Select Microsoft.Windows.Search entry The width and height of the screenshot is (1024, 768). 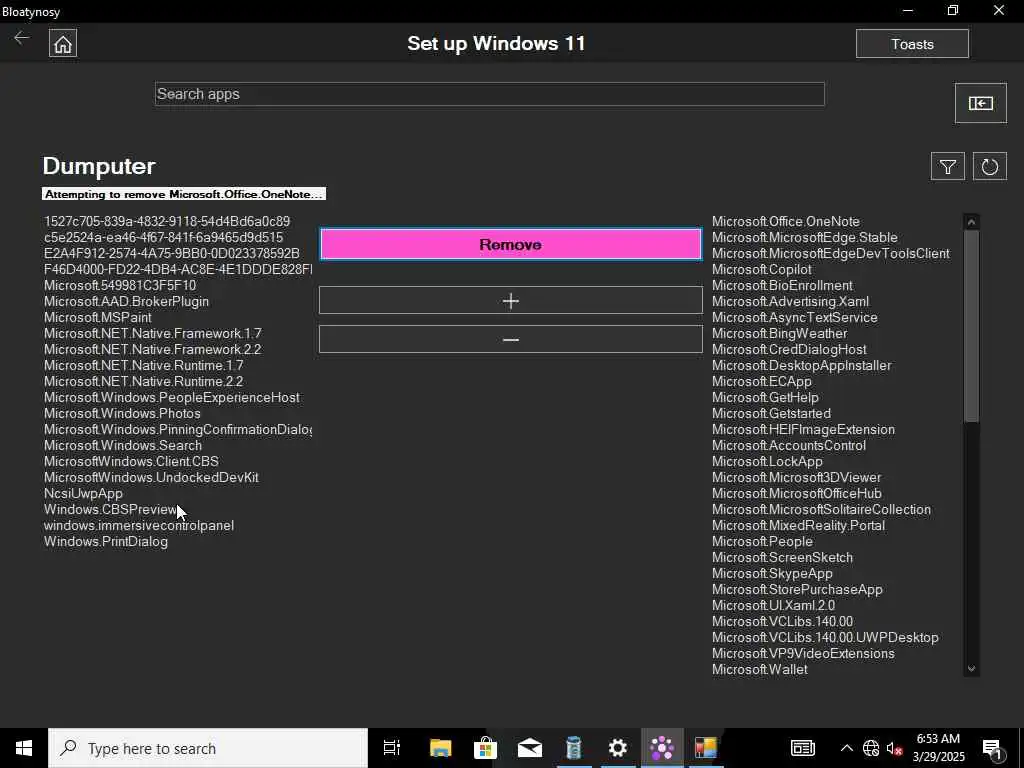pos(123,445)
